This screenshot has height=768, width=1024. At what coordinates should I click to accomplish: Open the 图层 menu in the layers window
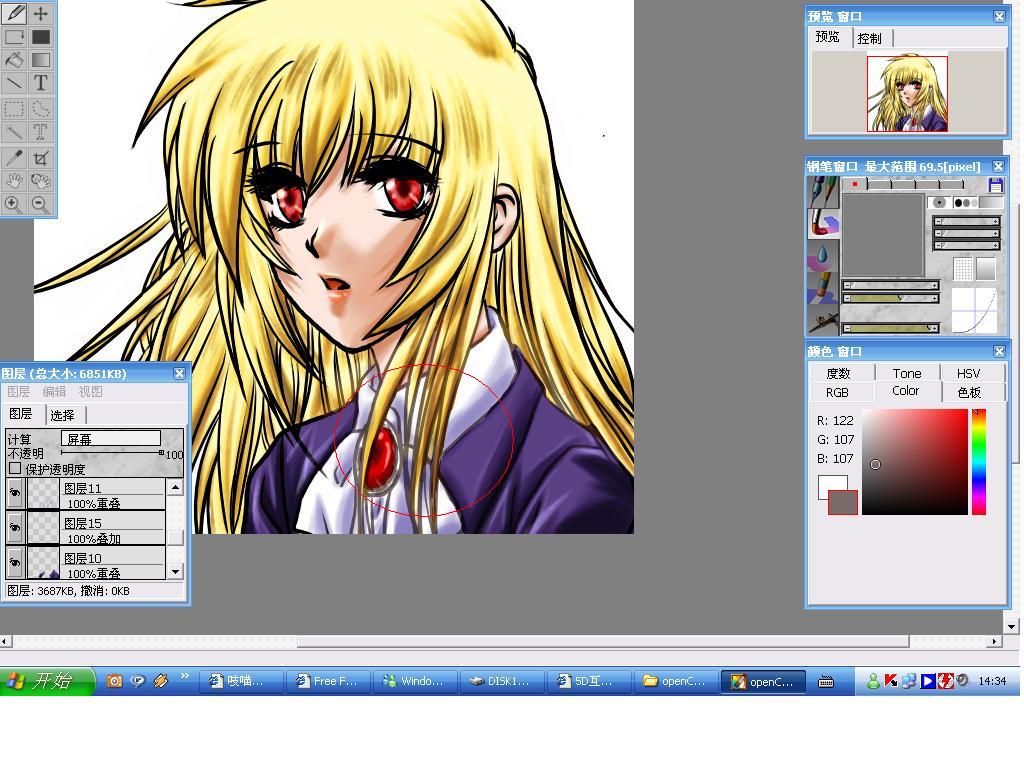pos(18,392)
